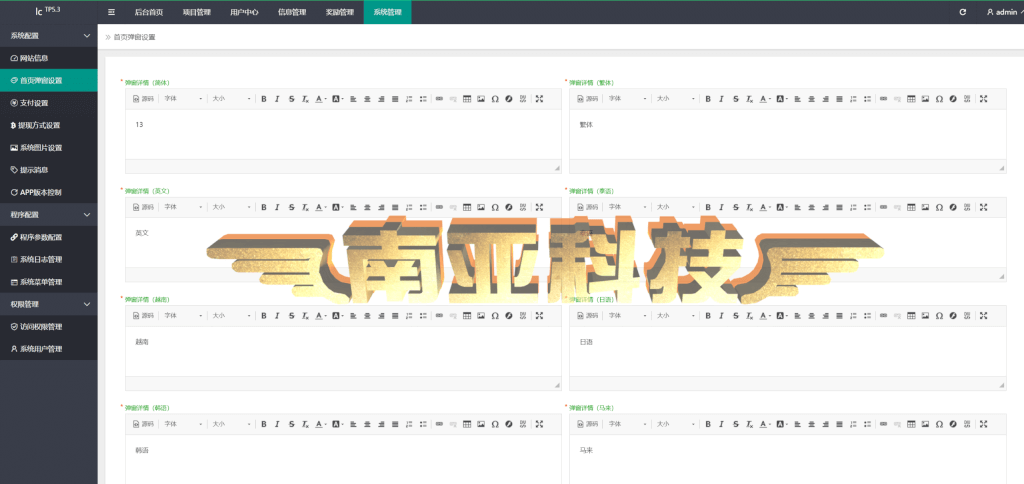This screenshot has width=1024, height=484.
Task: Open 系统图片设置 in the sidebar
Action: (49, 148)
